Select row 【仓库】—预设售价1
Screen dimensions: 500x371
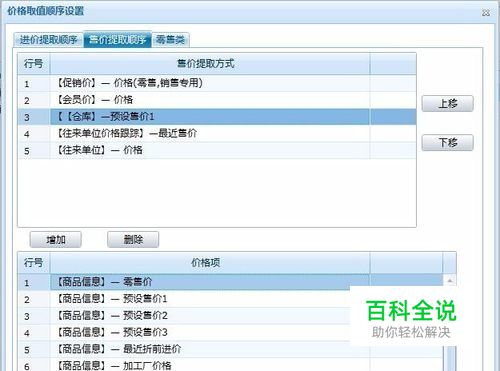coord(217,117)
